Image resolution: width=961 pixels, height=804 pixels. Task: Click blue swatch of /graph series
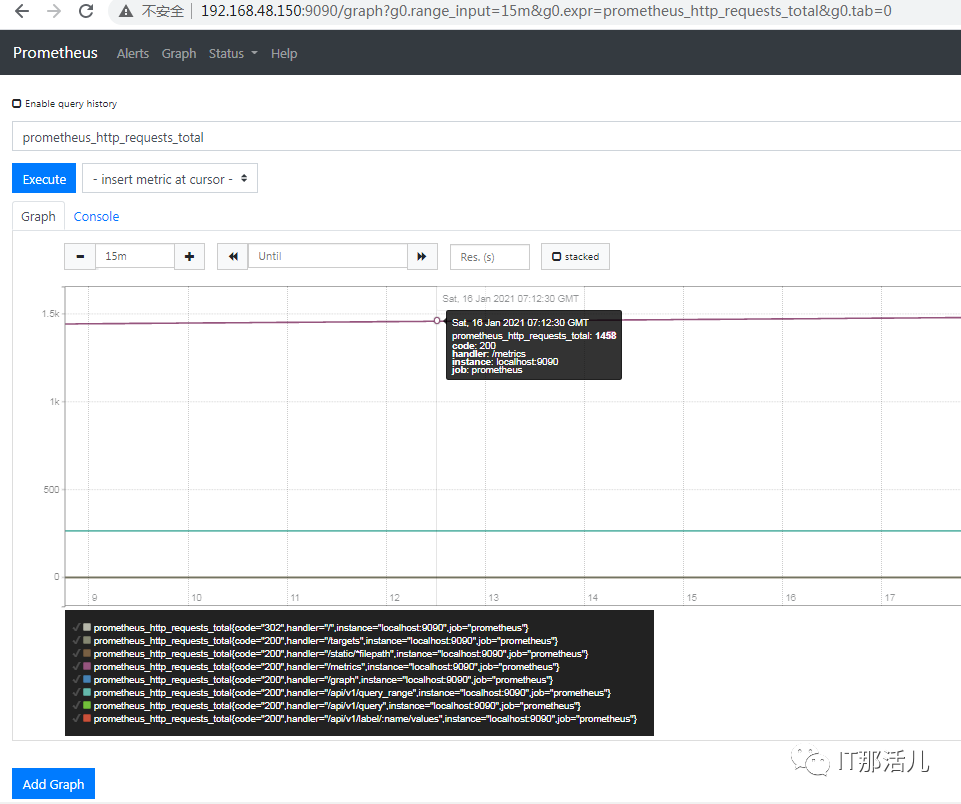point(87,679)
